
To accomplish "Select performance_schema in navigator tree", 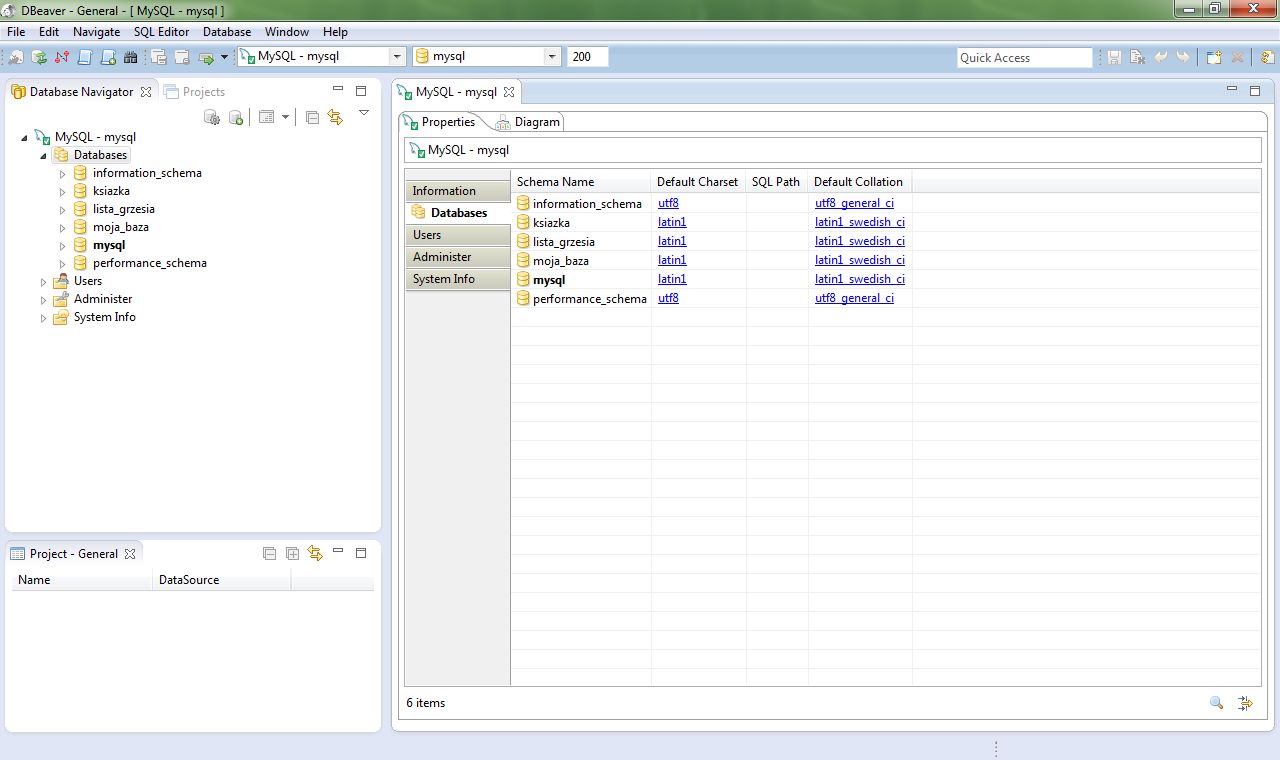I will (150, 263).
